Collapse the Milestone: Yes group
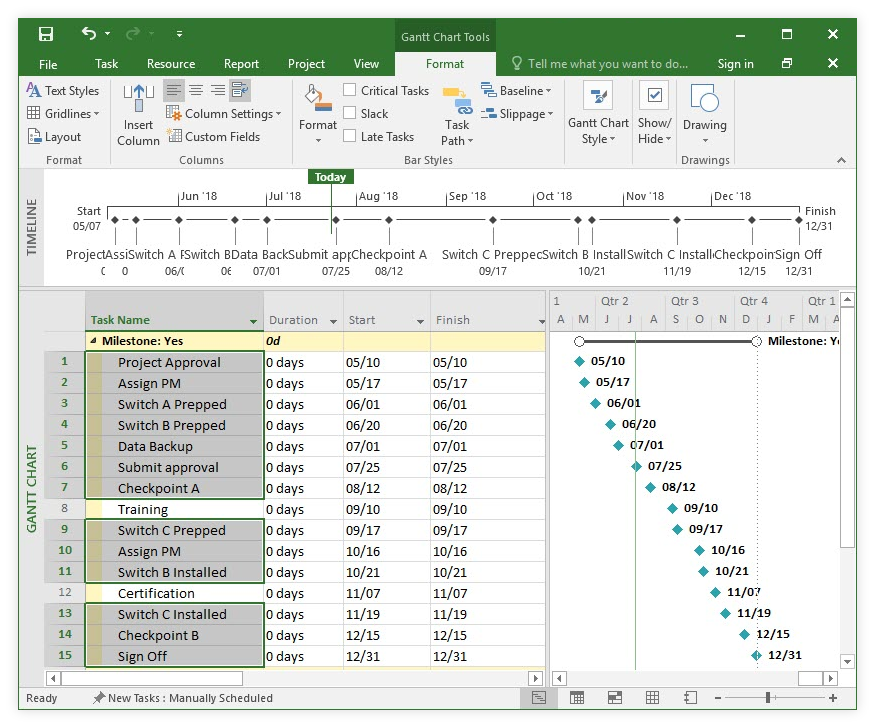 pyautogui.click(x=93, y=340)
